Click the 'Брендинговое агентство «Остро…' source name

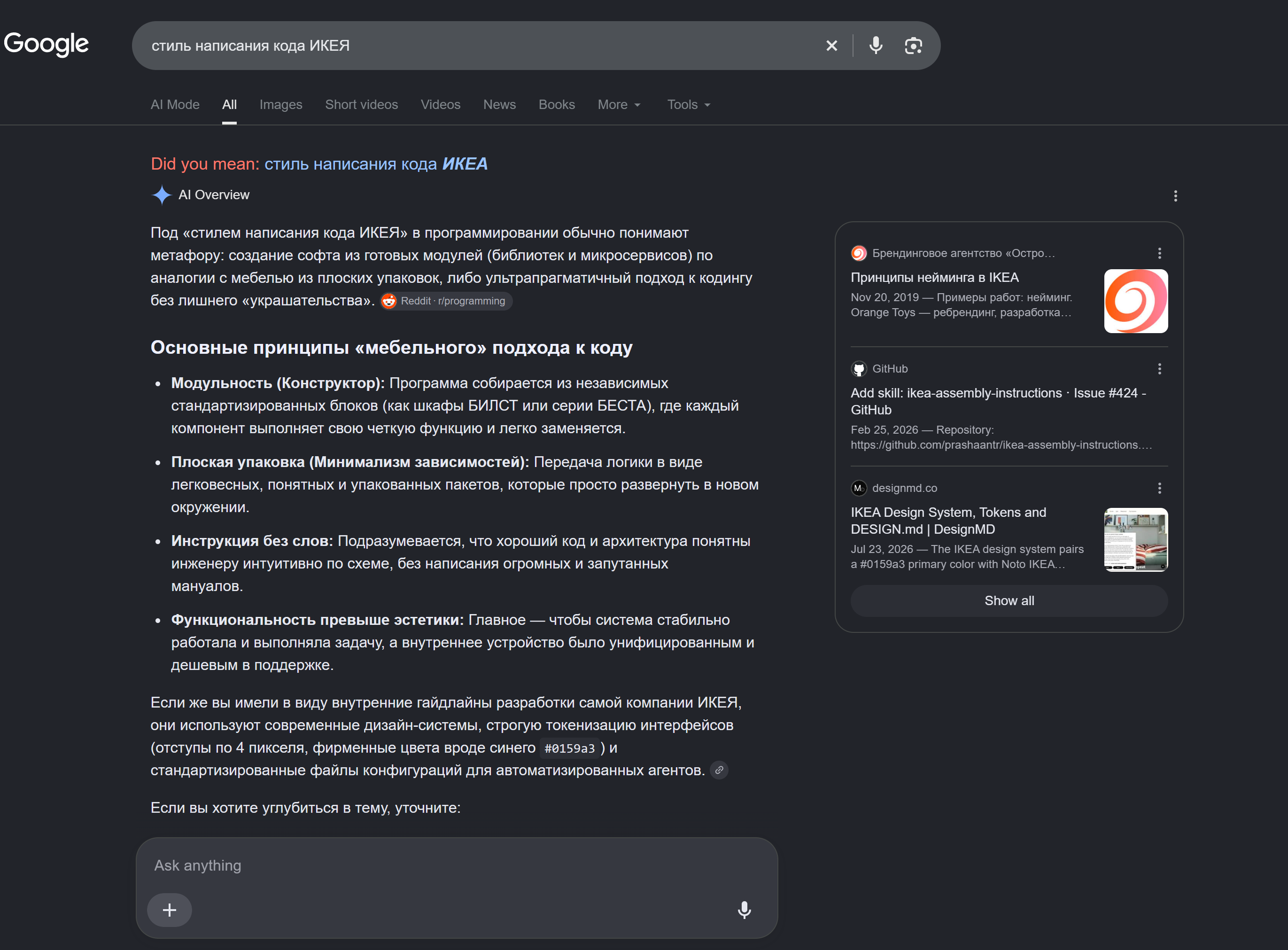(963, 253)
